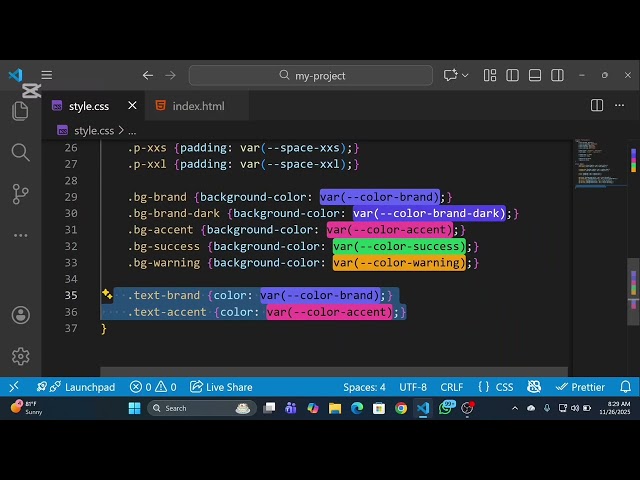Screen dimensions: 640x480
Task: Click the --color-brand swatch on line 29
Action: [380, 197]
